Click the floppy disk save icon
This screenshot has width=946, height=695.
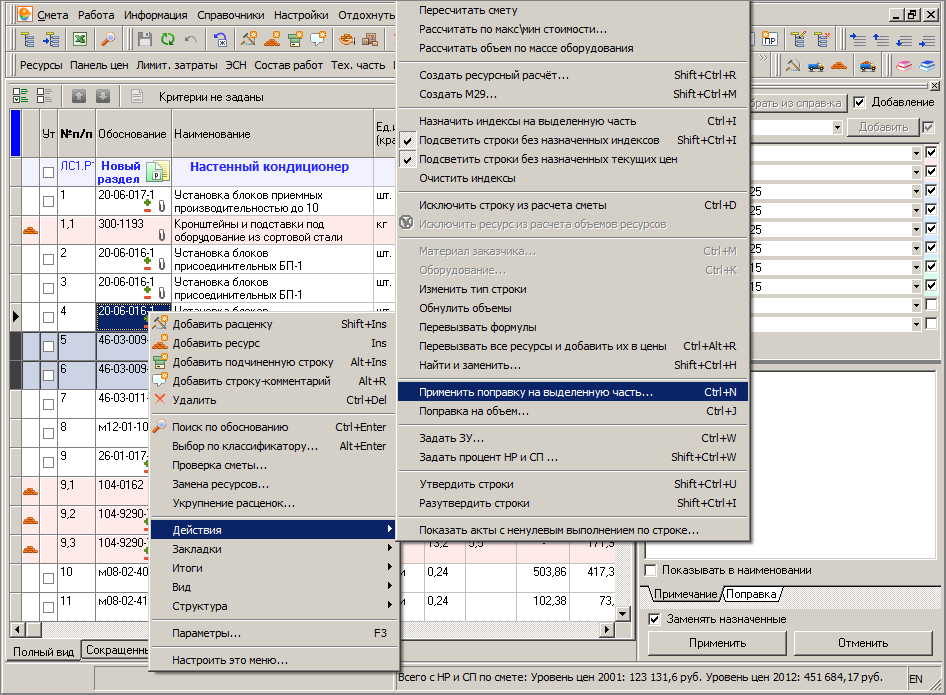(x=144, y=40)
